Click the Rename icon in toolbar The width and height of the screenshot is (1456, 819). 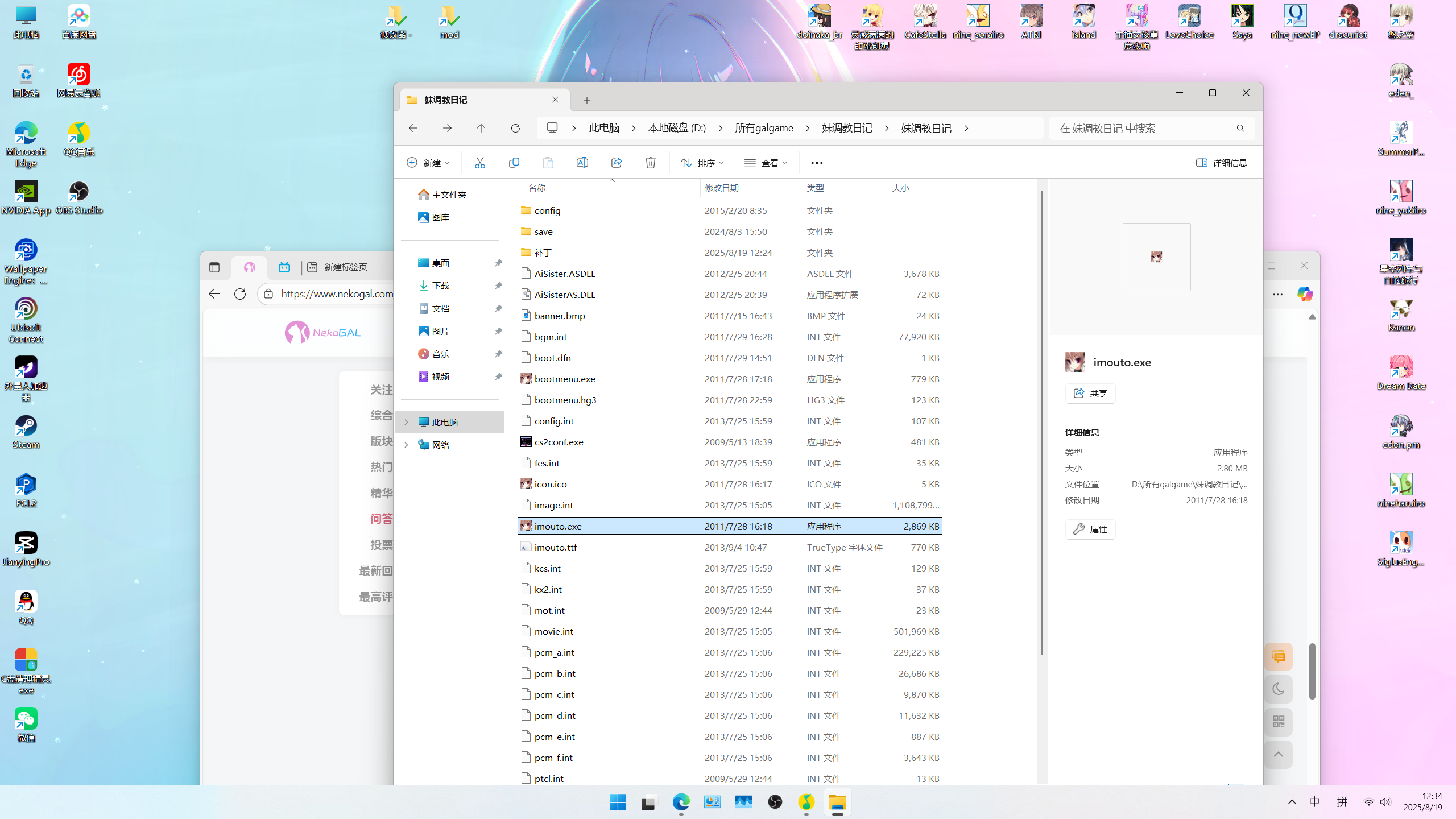582,163
